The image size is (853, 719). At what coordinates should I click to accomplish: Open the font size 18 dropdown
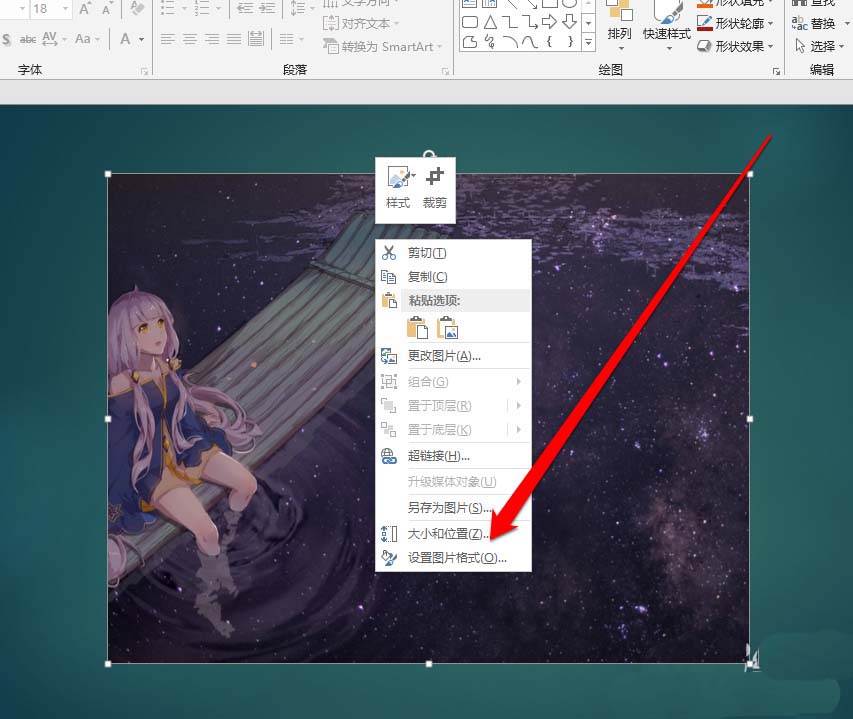point(65,9)
